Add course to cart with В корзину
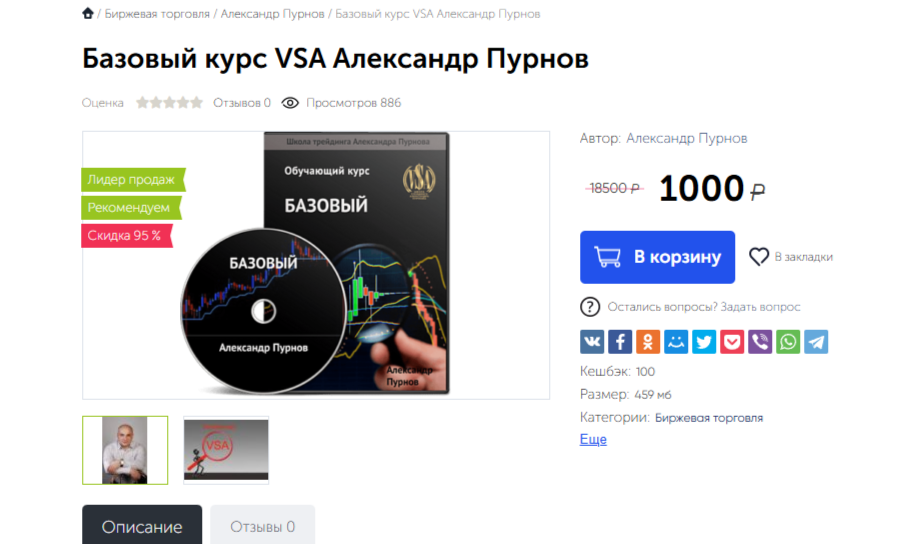This screenshot has height=544, width=919. click(x=658, y=257)
